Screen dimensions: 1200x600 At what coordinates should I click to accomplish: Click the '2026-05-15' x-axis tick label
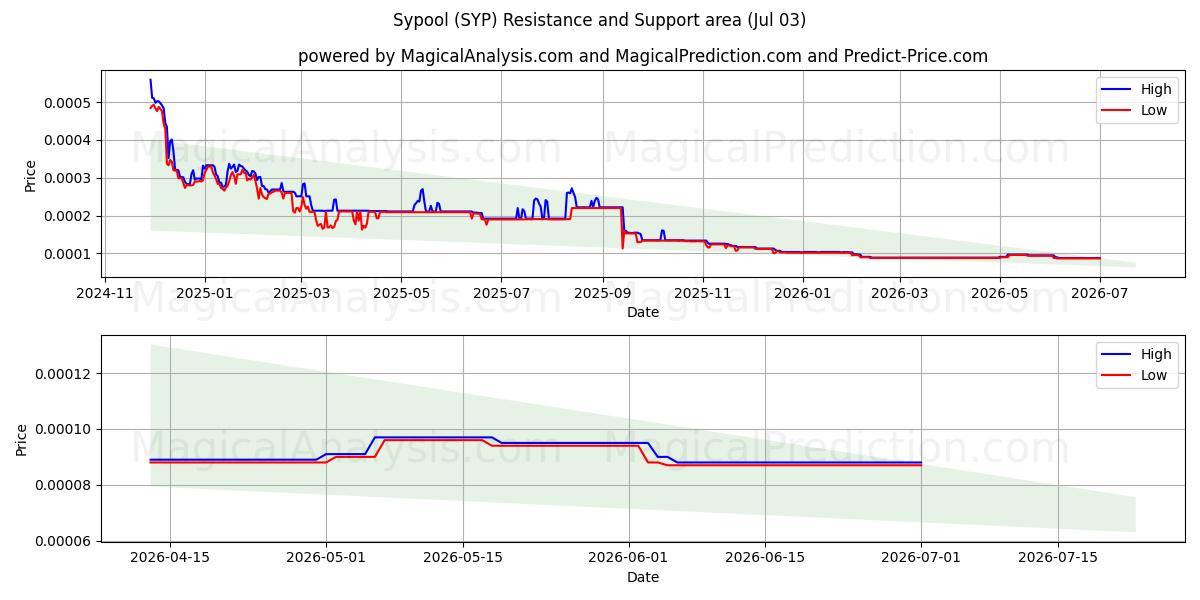click(x=463, y=558)
